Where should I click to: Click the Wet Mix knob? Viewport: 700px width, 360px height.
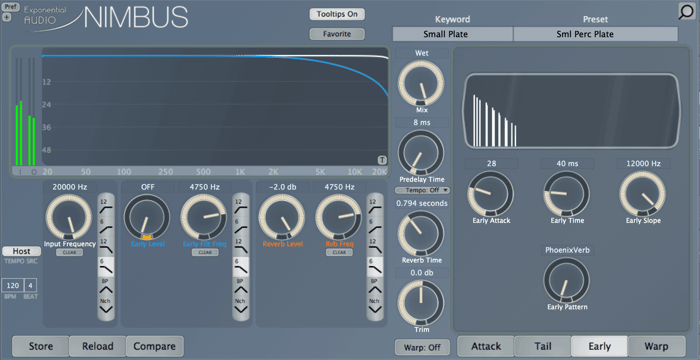point(421,84)
